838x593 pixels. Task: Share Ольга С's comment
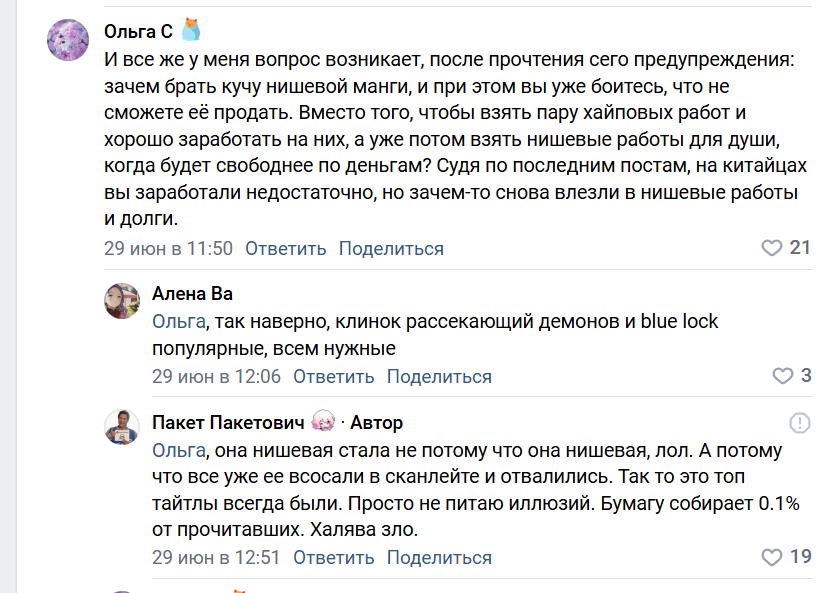[391, 248]
